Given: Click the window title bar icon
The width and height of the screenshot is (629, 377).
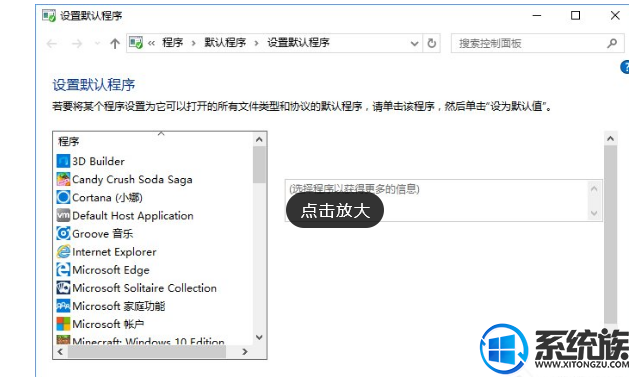Looking at the screenshot, I should (49, 16).
